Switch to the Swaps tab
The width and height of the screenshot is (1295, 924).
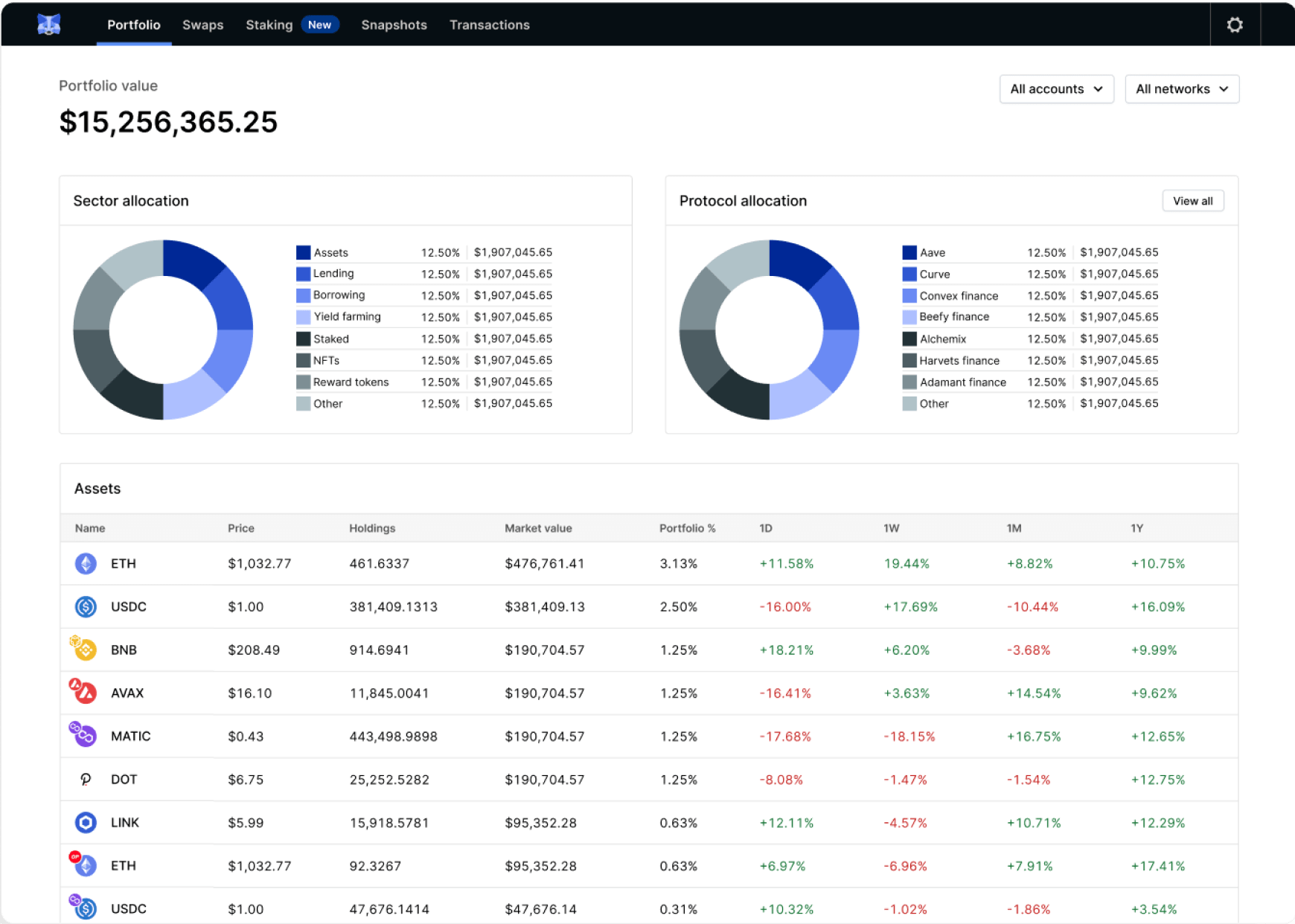203,25
